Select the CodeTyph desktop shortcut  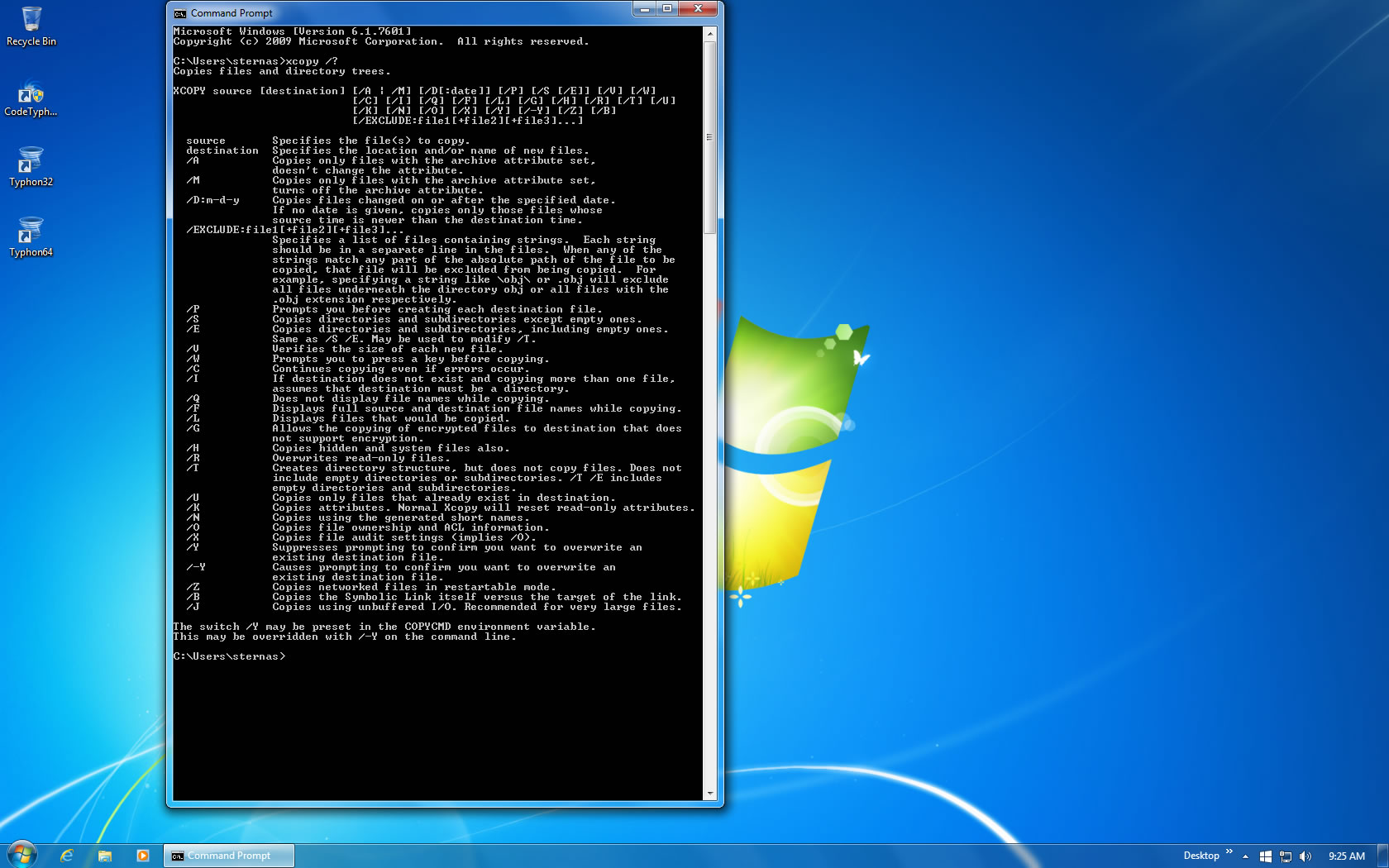pos(31,98)
